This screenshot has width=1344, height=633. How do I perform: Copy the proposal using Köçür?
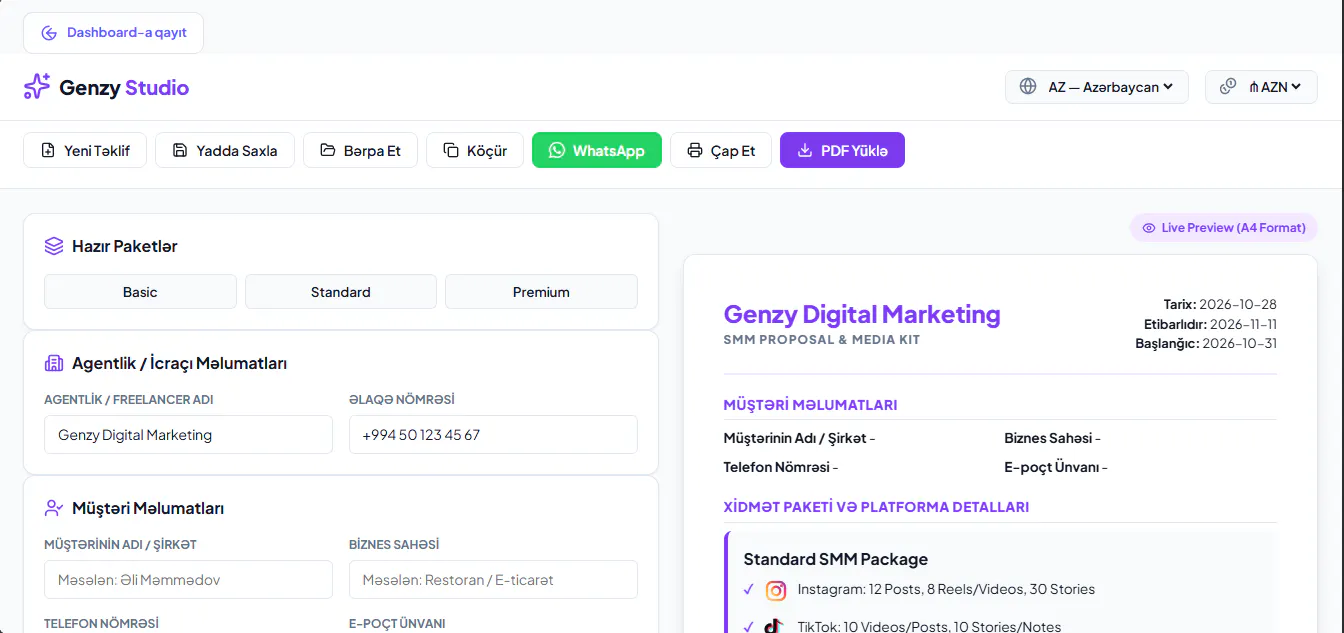475,150
